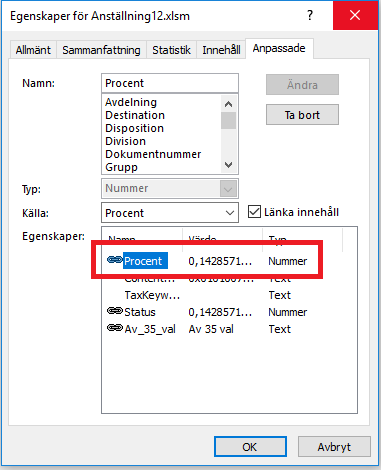381x470 pixels.
Task: Click the Ta bort button
Action: (302, 115)
